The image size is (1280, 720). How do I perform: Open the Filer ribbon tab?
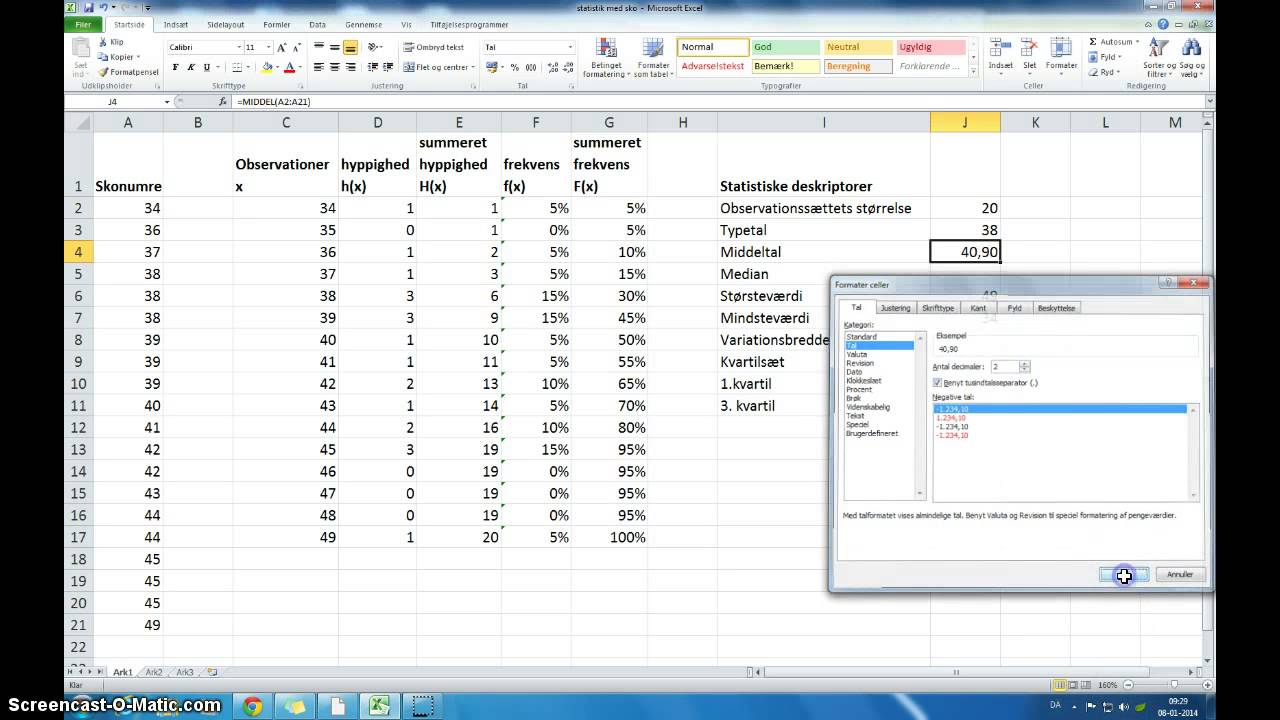point(84,24)
